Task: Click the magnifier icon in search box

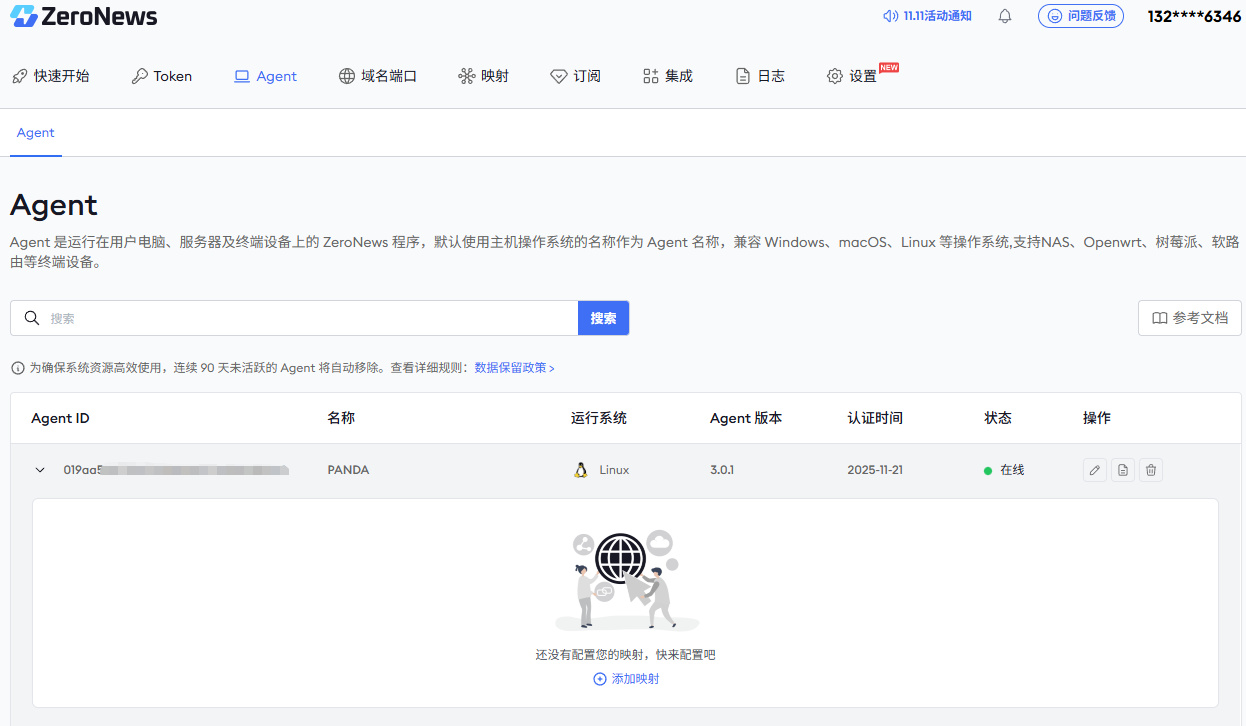Action: click(32, 318)
